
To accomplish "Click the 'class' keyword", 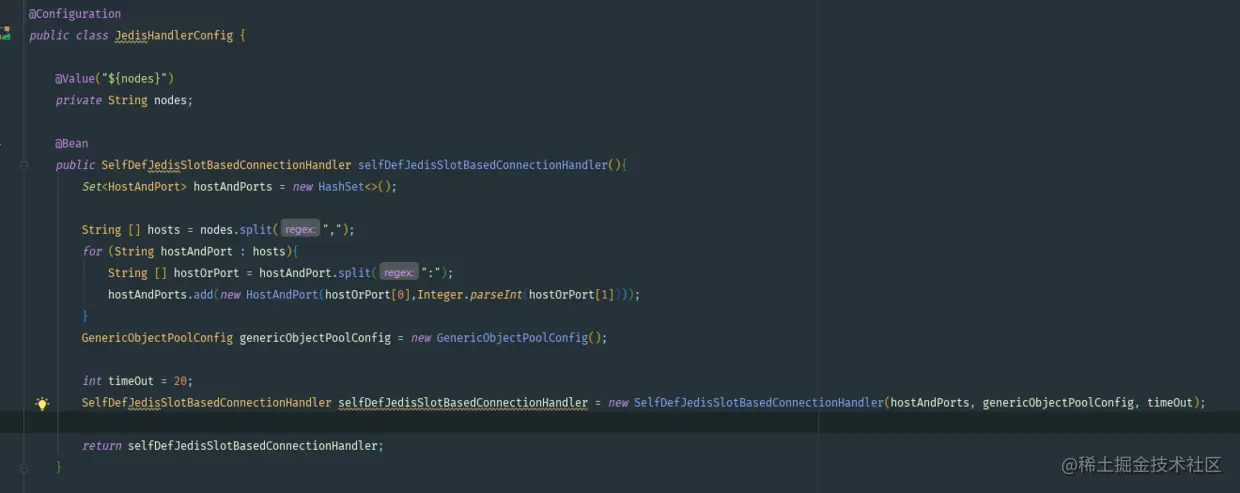I will (92, 36).
